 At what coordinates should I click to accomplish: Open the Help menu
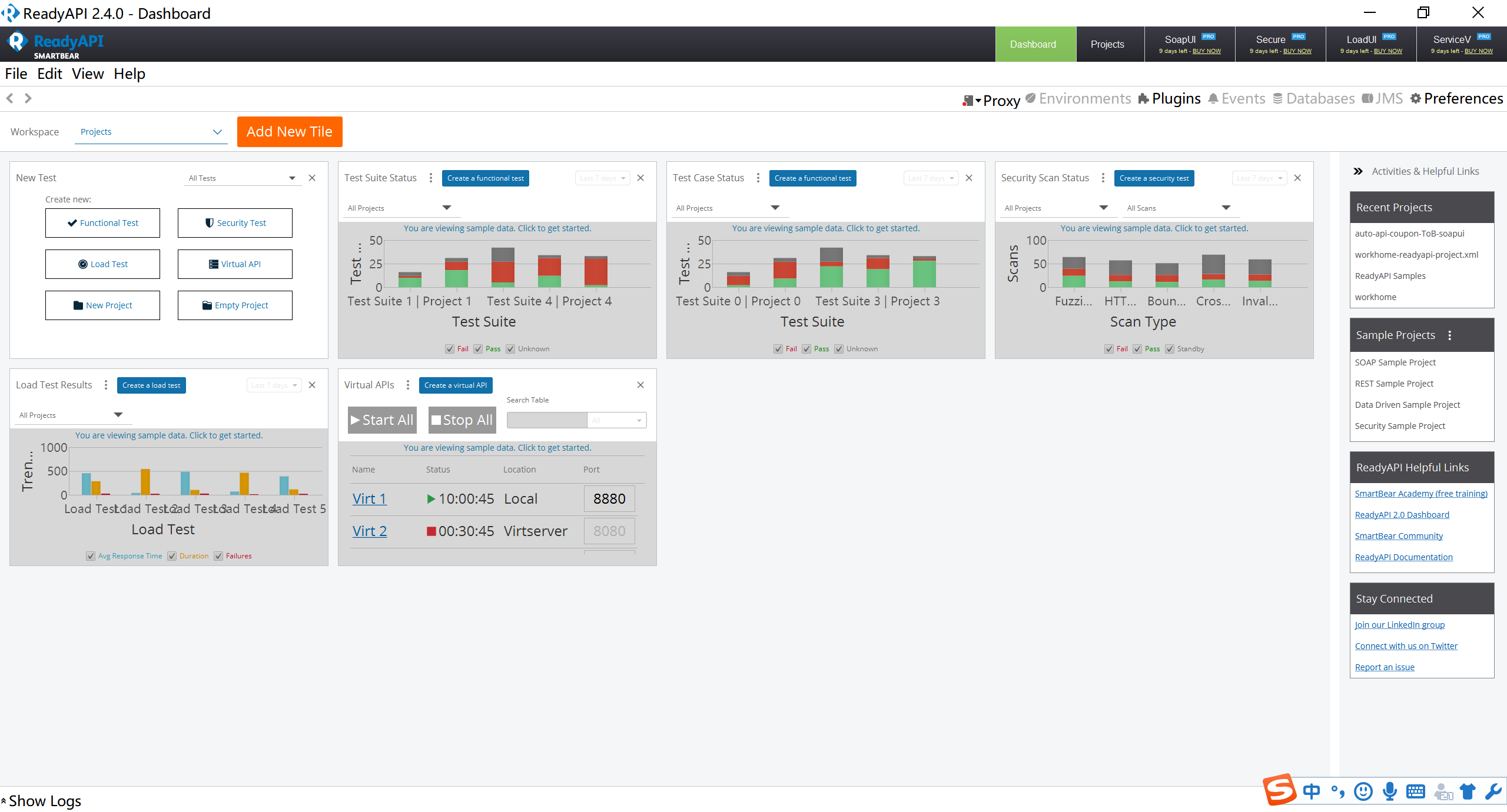click(x=130, y=74)
